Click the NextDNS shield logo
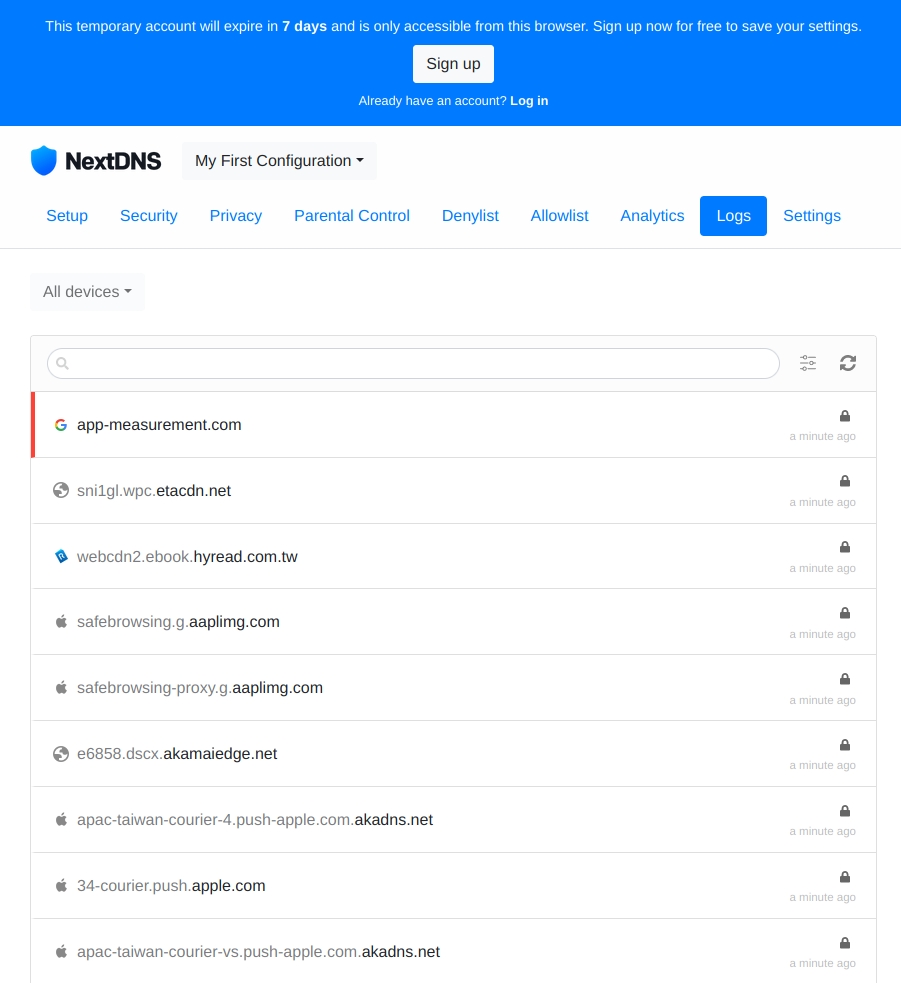The width and height of the screenshot is (901, 983). (x=44, y=161)
